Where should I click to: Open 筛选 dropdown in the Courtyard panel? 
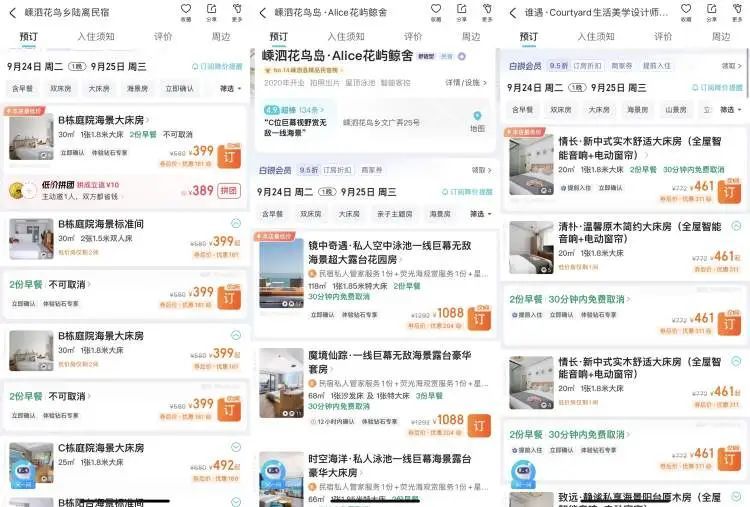[729, 110]
